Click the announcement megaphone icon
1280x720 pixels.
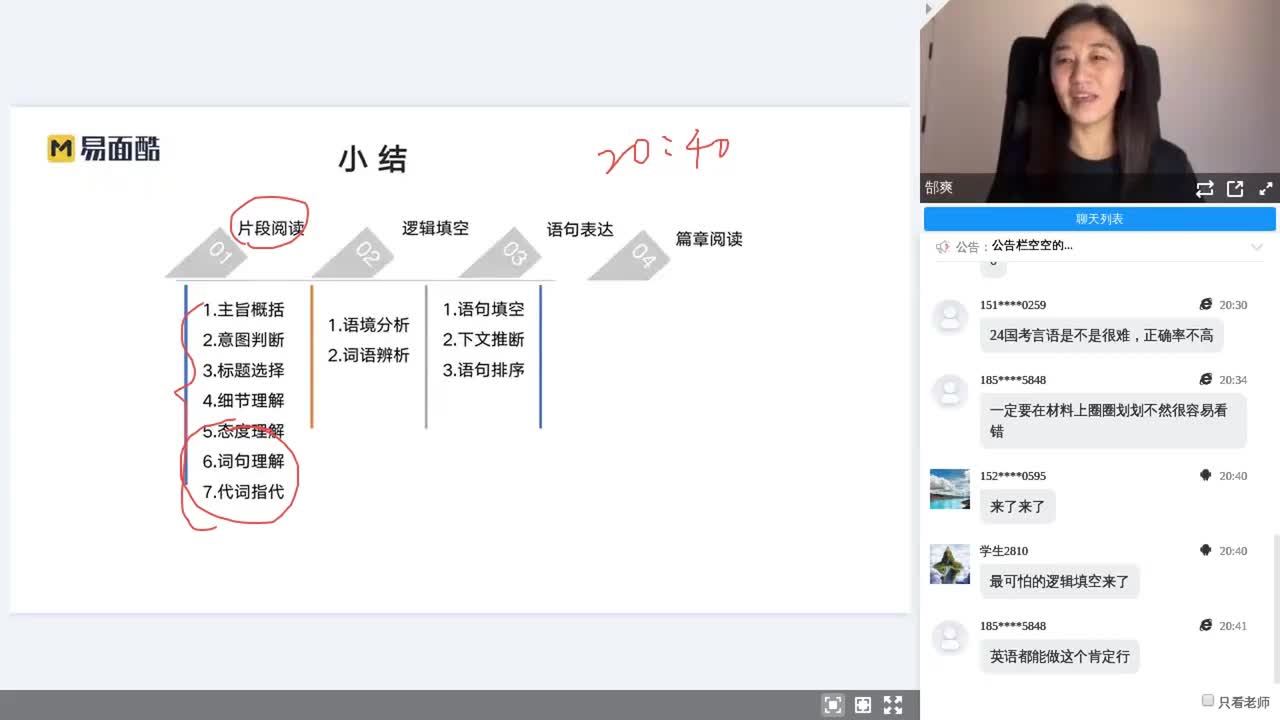[942, 247]
